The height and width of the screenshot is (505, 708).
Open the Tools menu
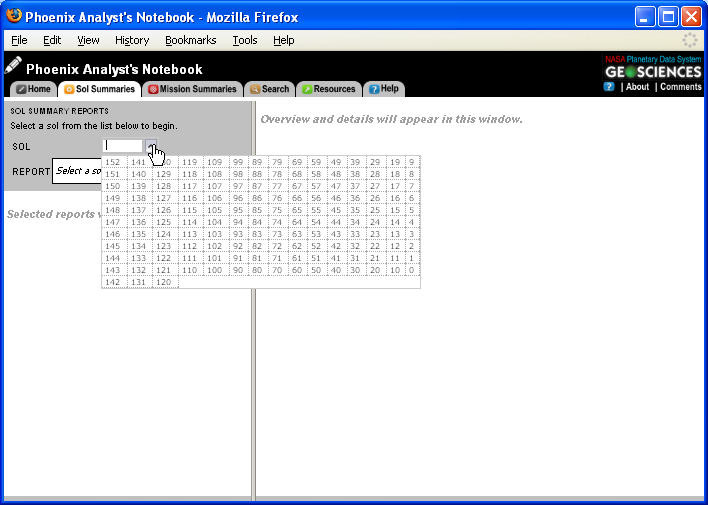coord(245,40)
